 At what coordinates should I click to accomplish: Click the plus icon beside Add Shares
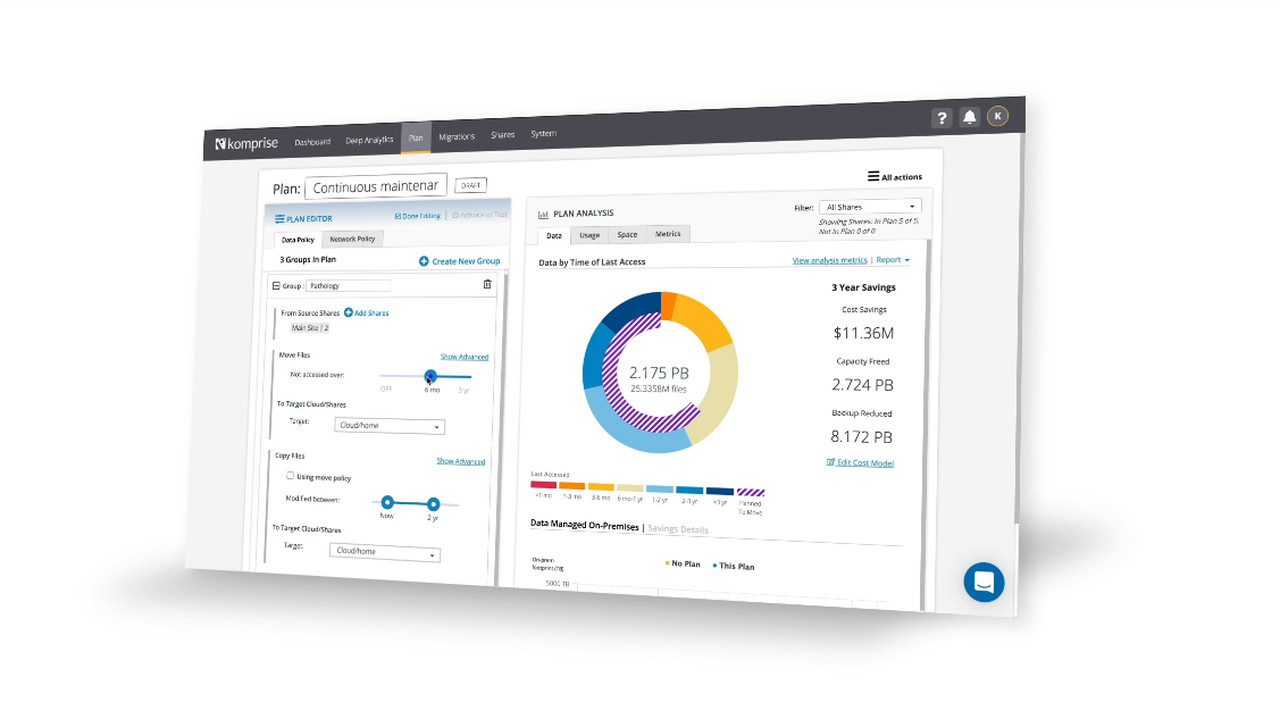click(348, 313)
